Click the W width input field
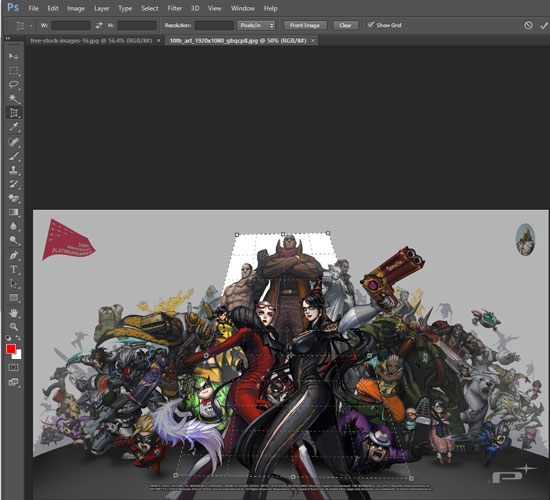The height and width of the screenshot is (500, 550). tap(71, 25)
